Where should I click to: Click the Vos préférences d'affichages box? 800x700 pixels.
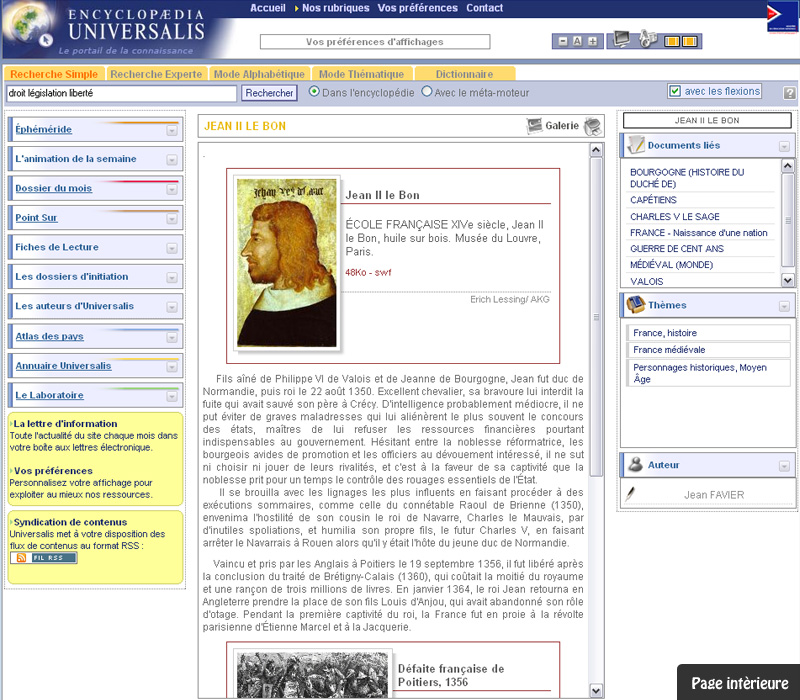(x=375, y=42)
